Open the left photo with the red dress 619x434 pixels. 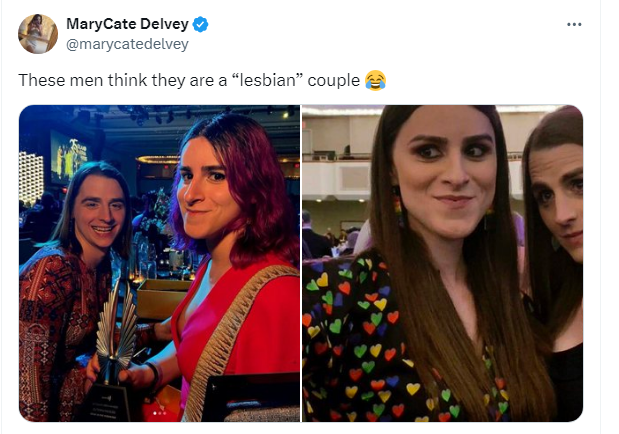pos(159,263)
